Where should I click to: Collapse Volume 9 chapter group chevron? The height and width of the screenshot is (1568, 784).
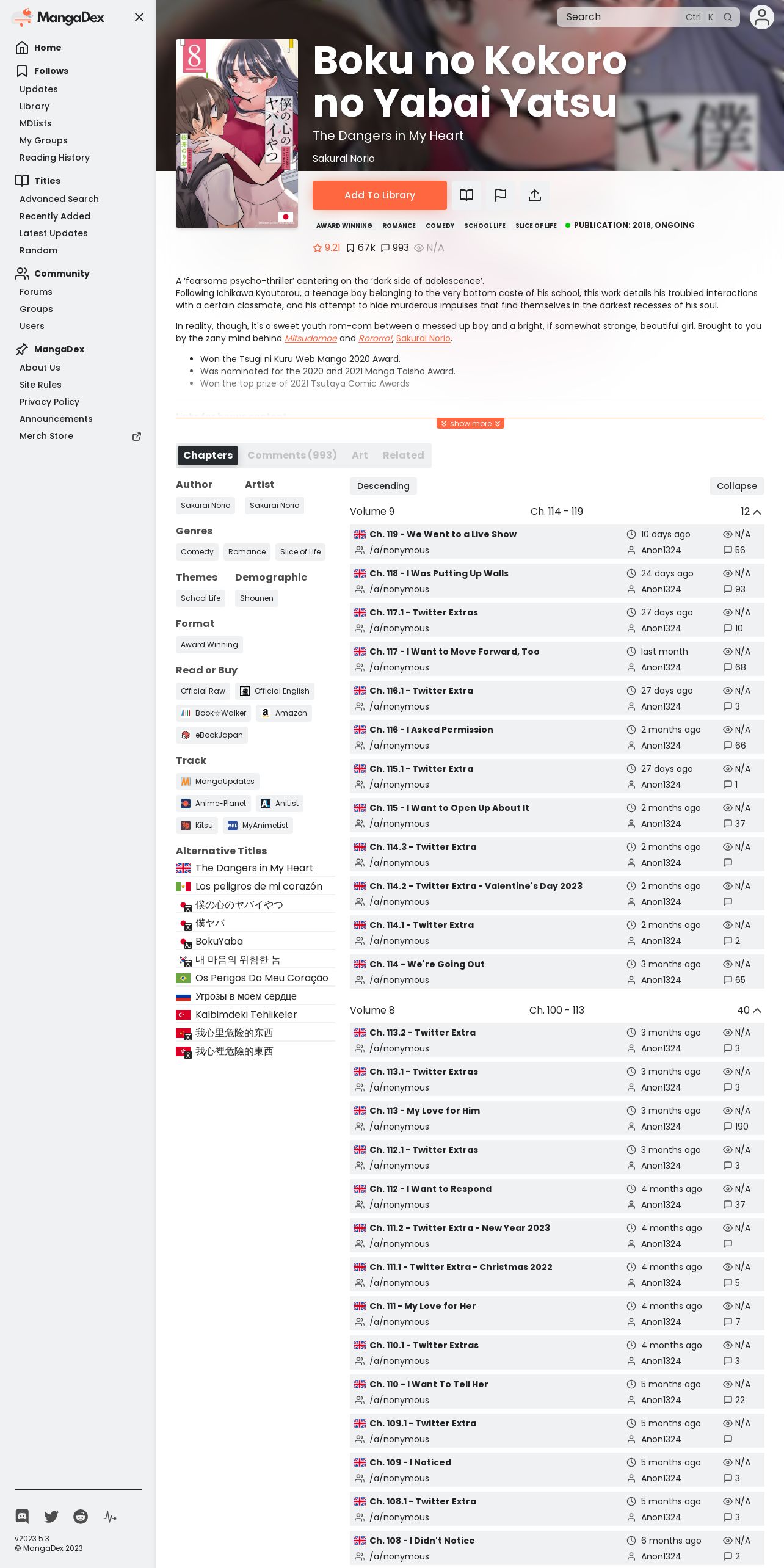[x=757, y=512]
